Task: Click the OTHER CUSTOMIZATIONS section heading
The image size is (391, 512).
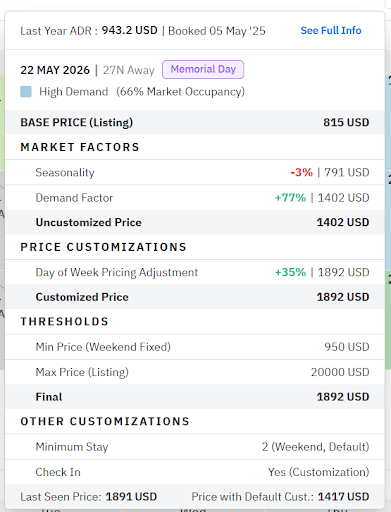Action: pyautogui.click(x=105, y=421)
